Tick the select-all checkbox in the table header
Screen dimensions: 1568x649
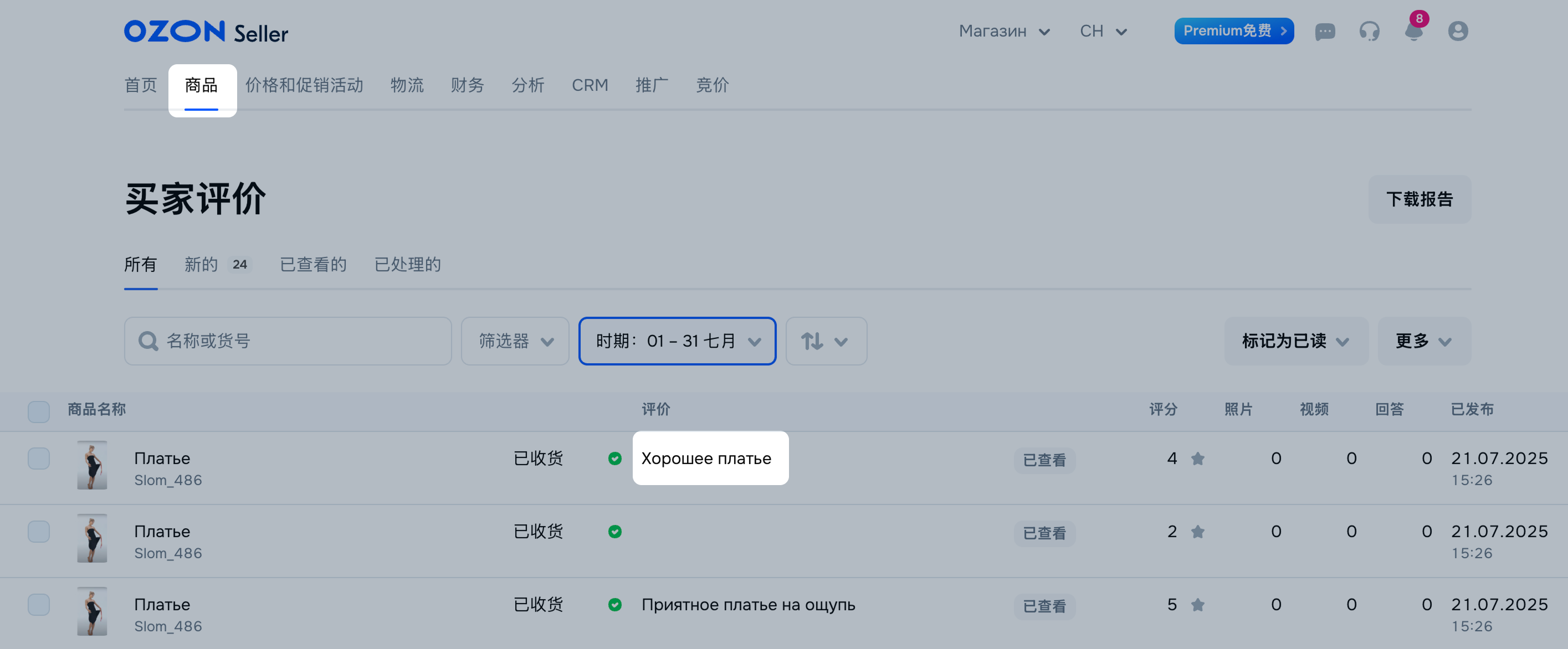coord(39,412)
